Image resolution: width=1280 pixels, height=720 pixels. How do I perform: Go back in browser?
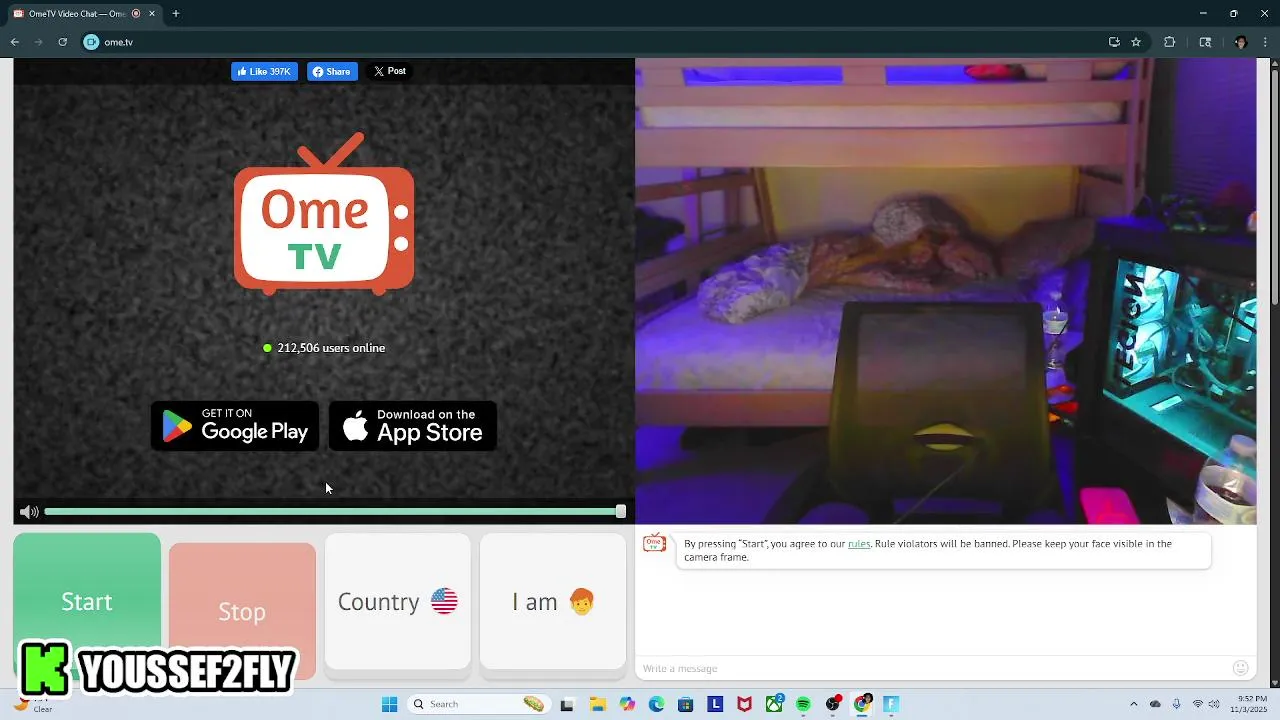pos(15,42)
